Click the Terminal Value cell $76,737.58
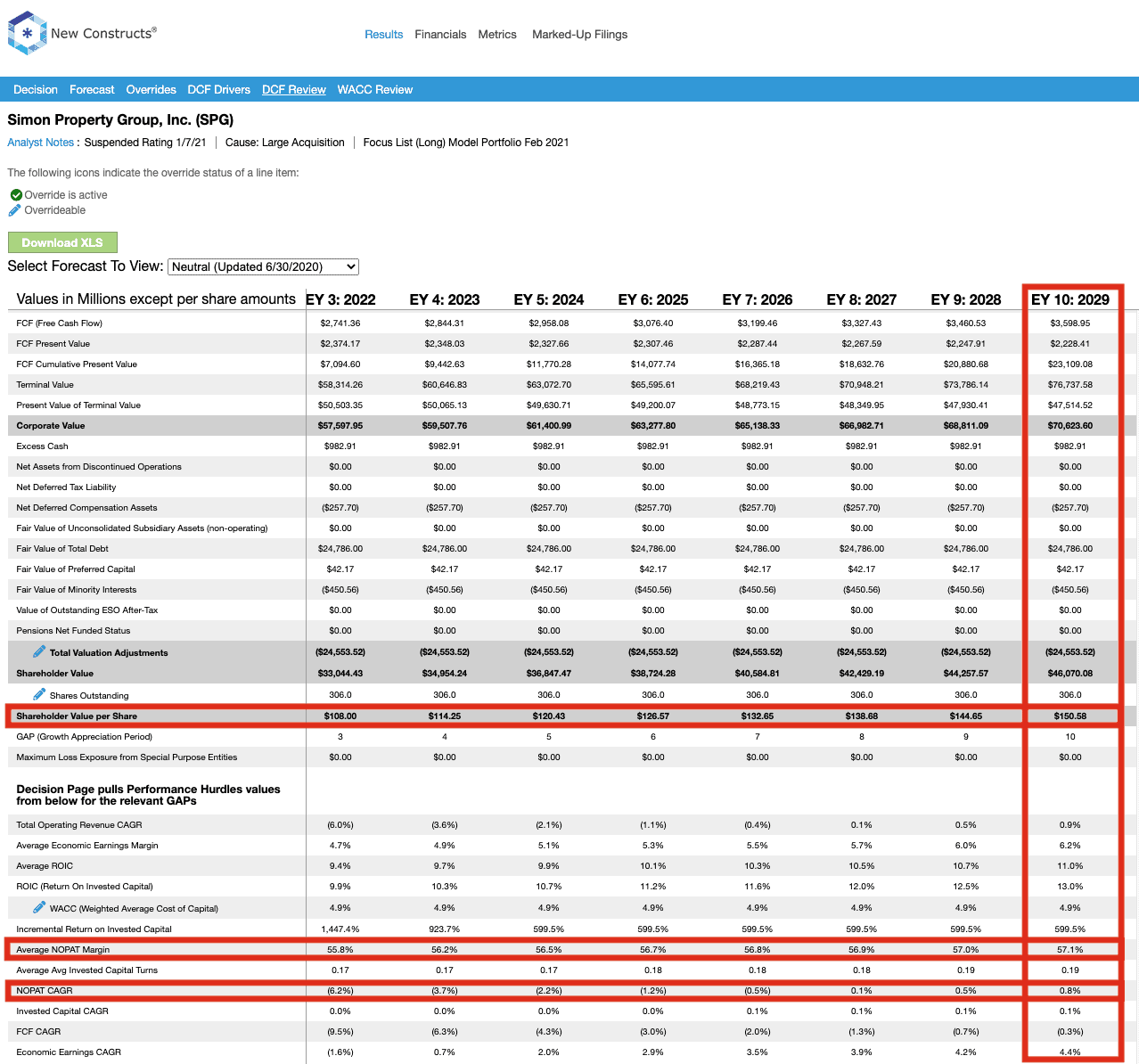 click(x=1070, y=385)
